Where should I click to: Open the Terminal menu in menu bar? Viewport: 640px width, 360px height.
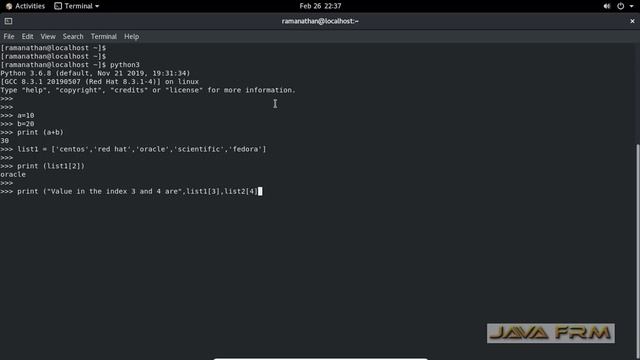(104, 36)
